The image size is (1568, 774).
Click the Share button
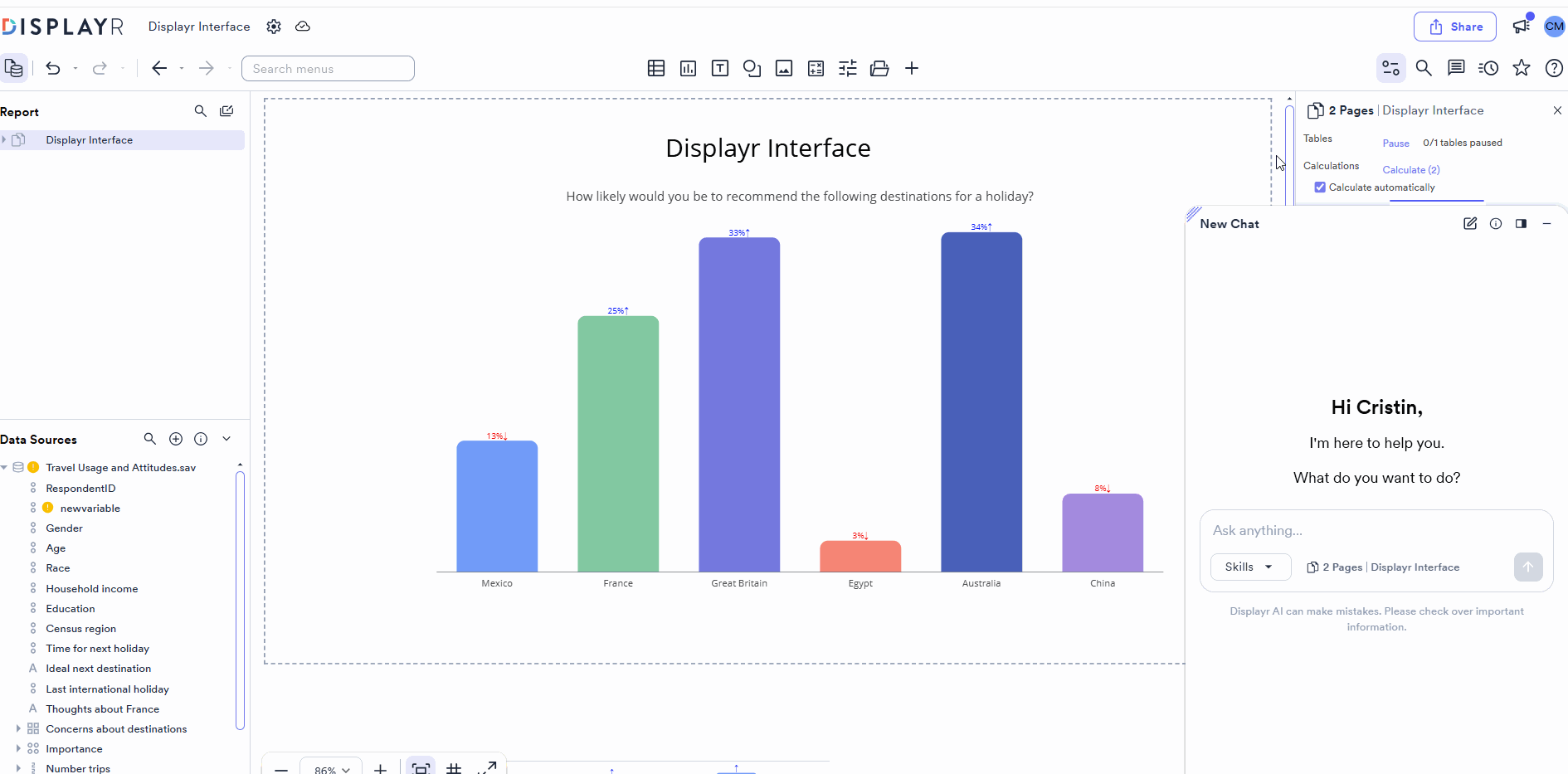coord(1455,27)
